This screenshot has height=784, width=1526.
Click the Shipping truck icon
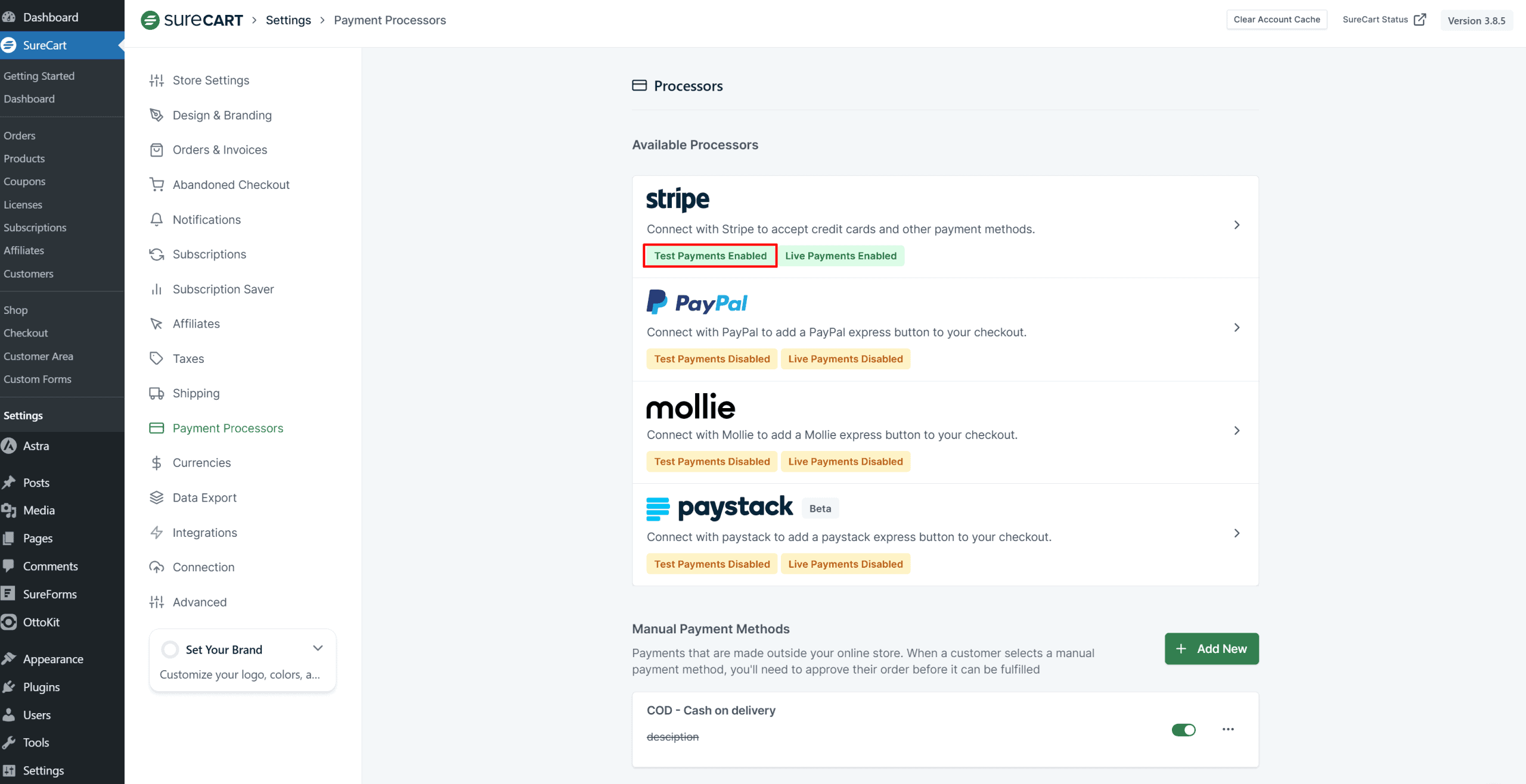[x=156, y=393]
